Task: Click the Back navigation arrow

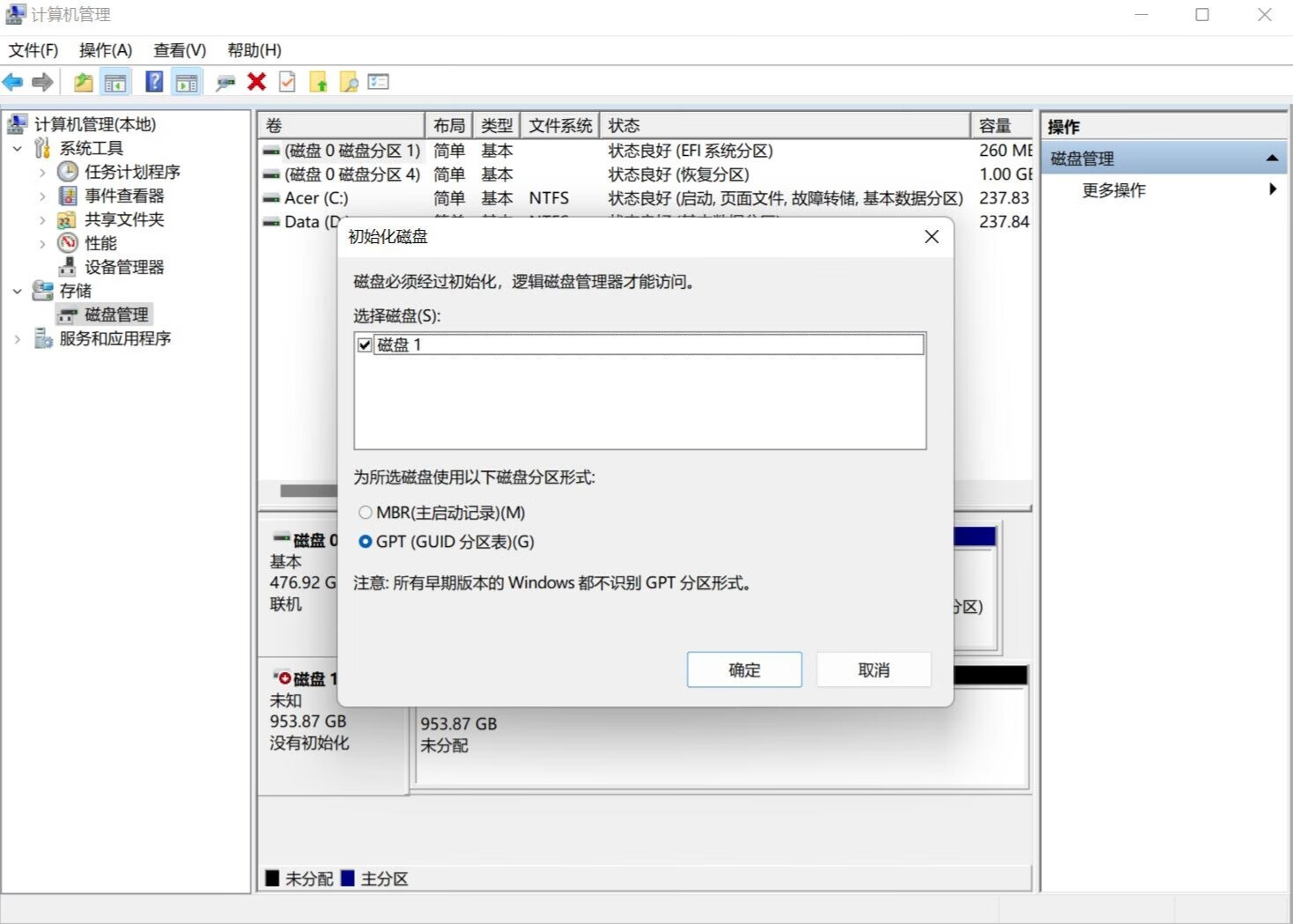Action: click(x=12, y=82)
